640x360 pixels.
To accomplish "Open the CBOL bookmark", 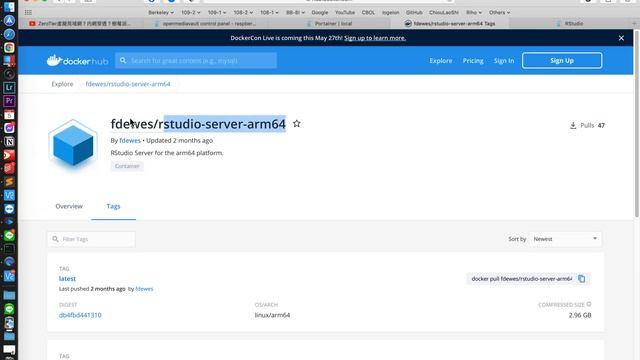I will point(368,13).
